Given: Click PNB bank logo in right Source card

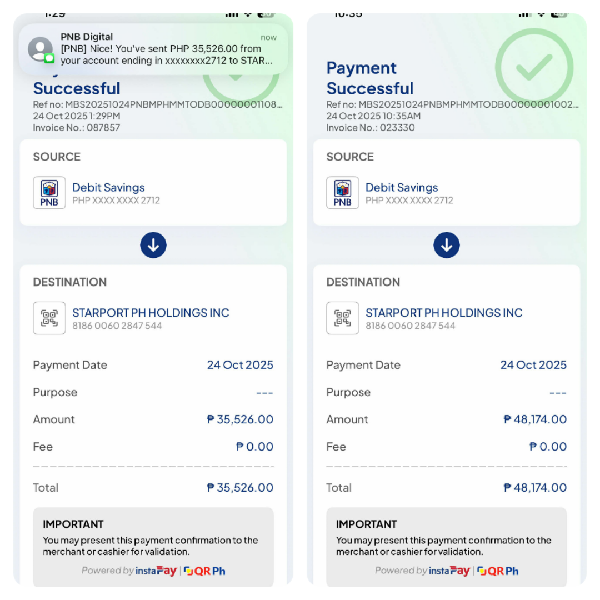Looking at the screenshot, I should point(343,193).
